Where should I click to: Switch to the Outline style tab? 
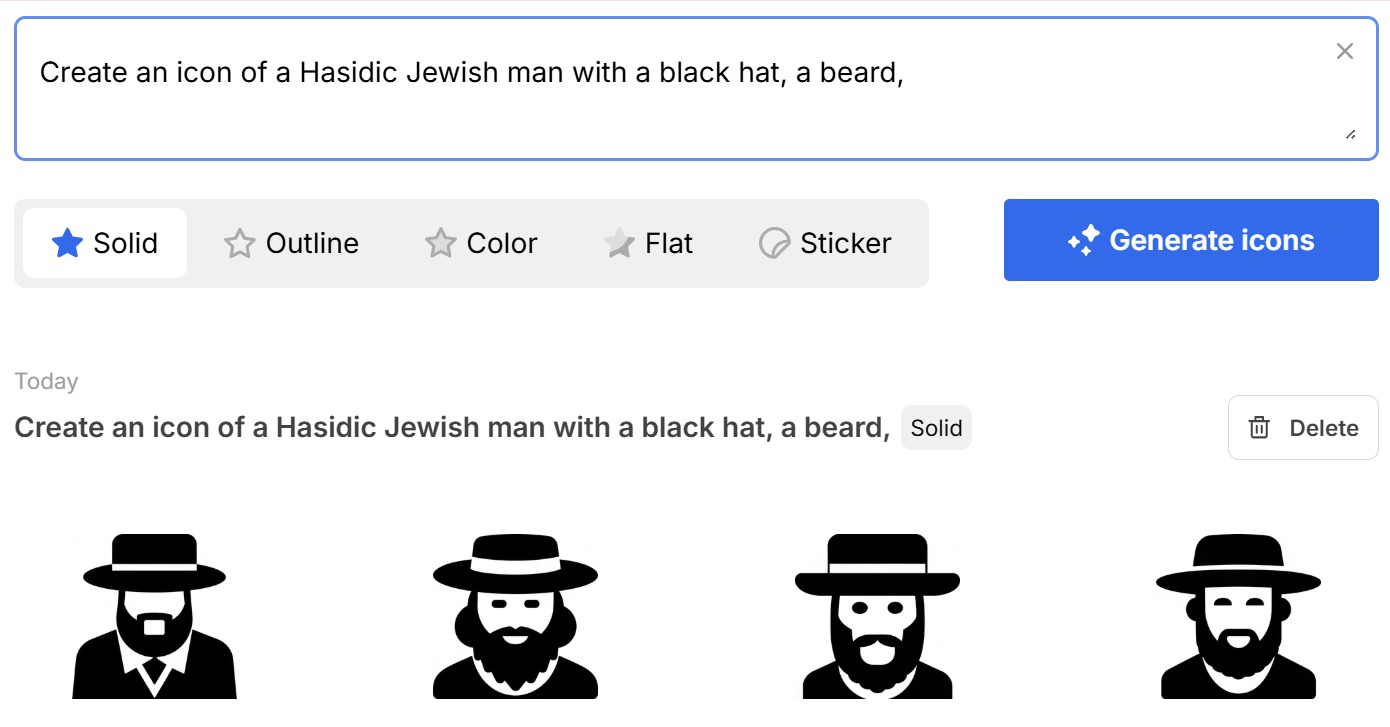(291, 243)
